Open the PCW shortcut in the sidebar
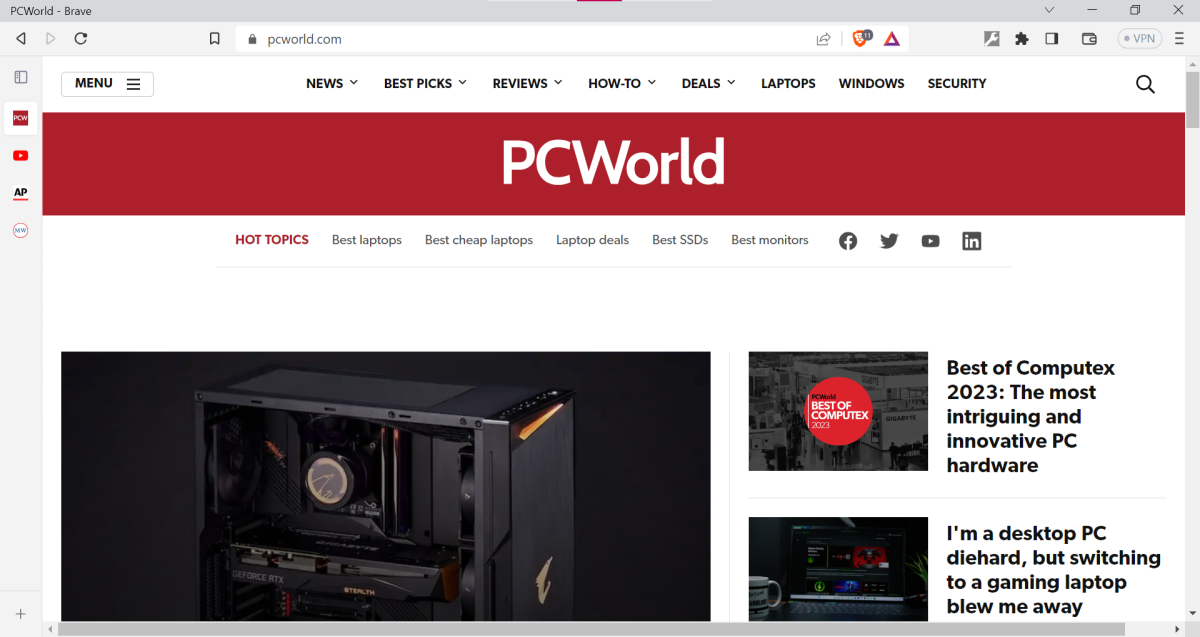 pos(20,118)
